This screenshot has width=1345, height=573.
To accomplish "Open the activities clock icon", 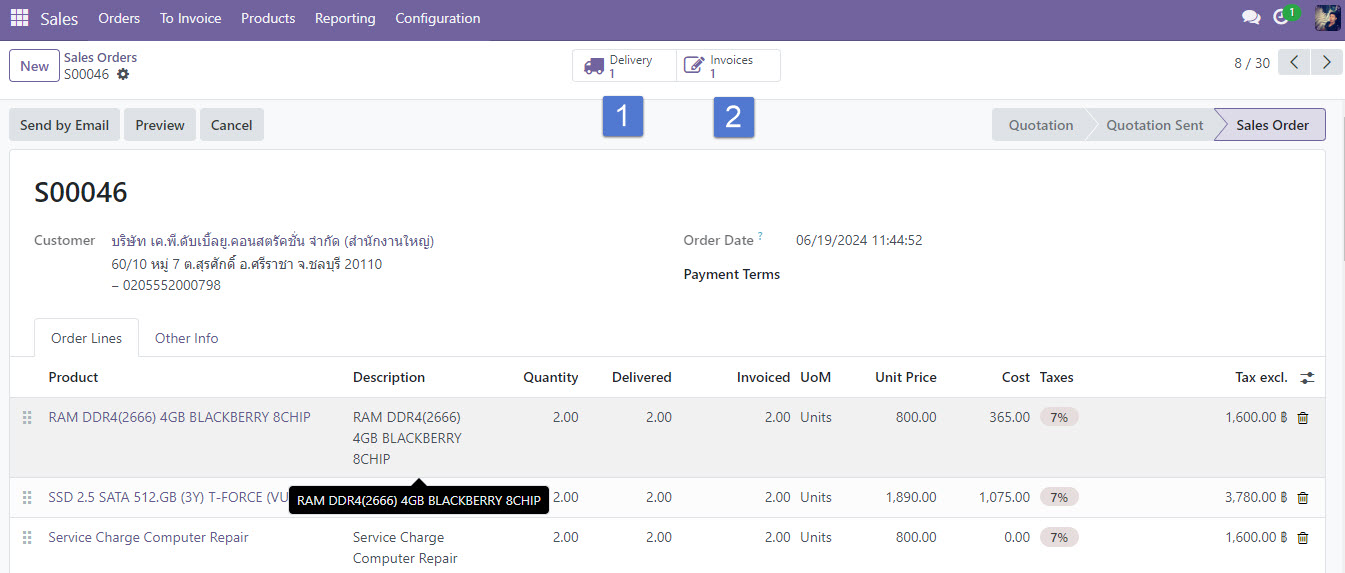I will click(1281, 18).
